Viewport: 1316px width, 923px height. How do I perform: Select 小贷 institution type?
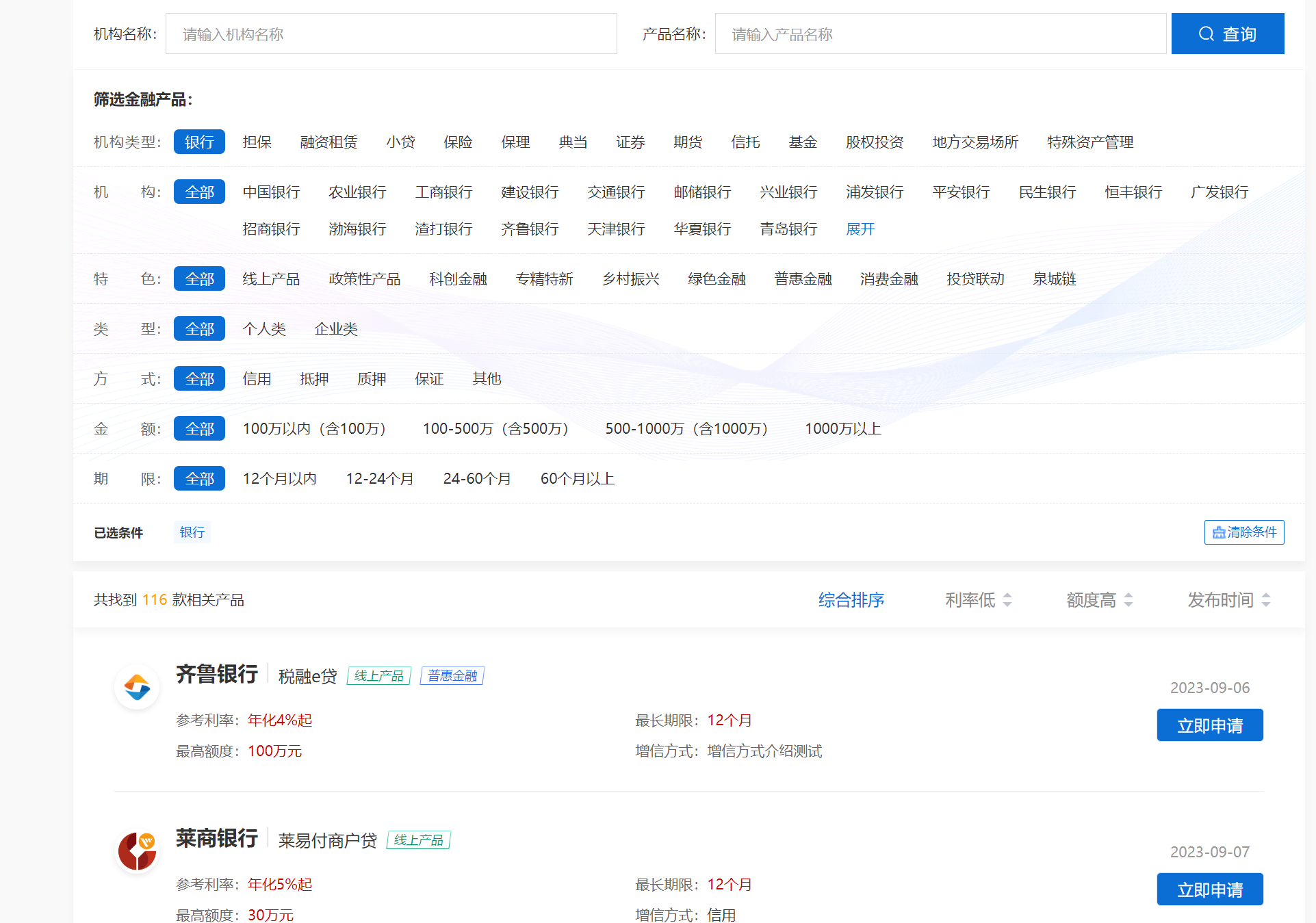400,142
